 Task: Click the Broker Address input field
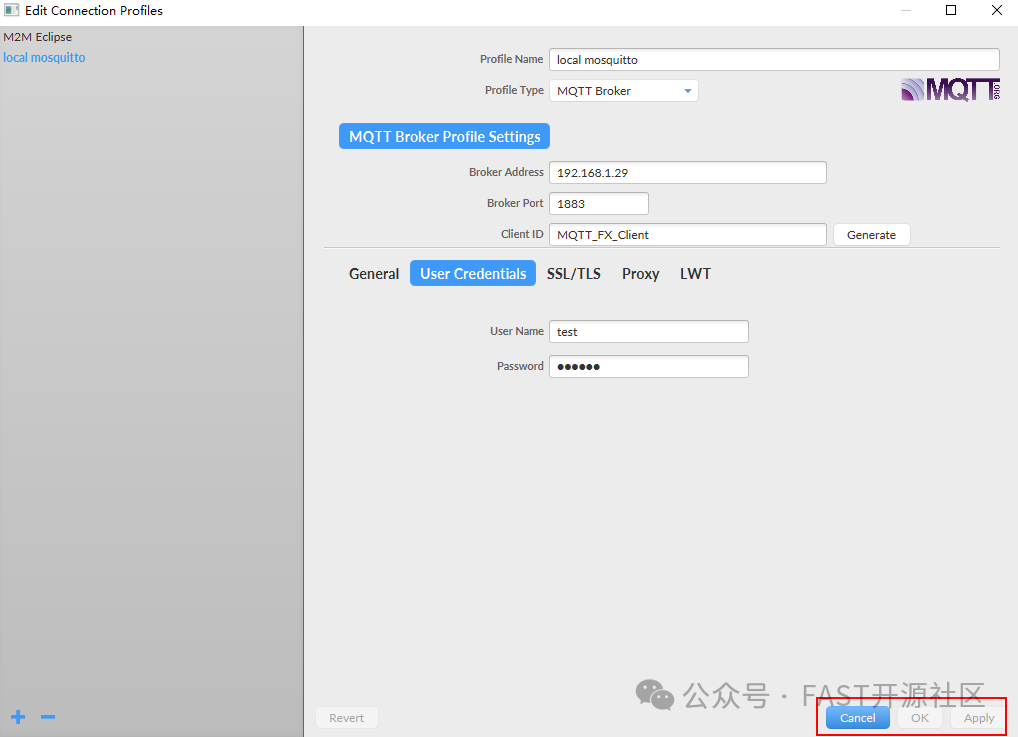click(688, 172)
